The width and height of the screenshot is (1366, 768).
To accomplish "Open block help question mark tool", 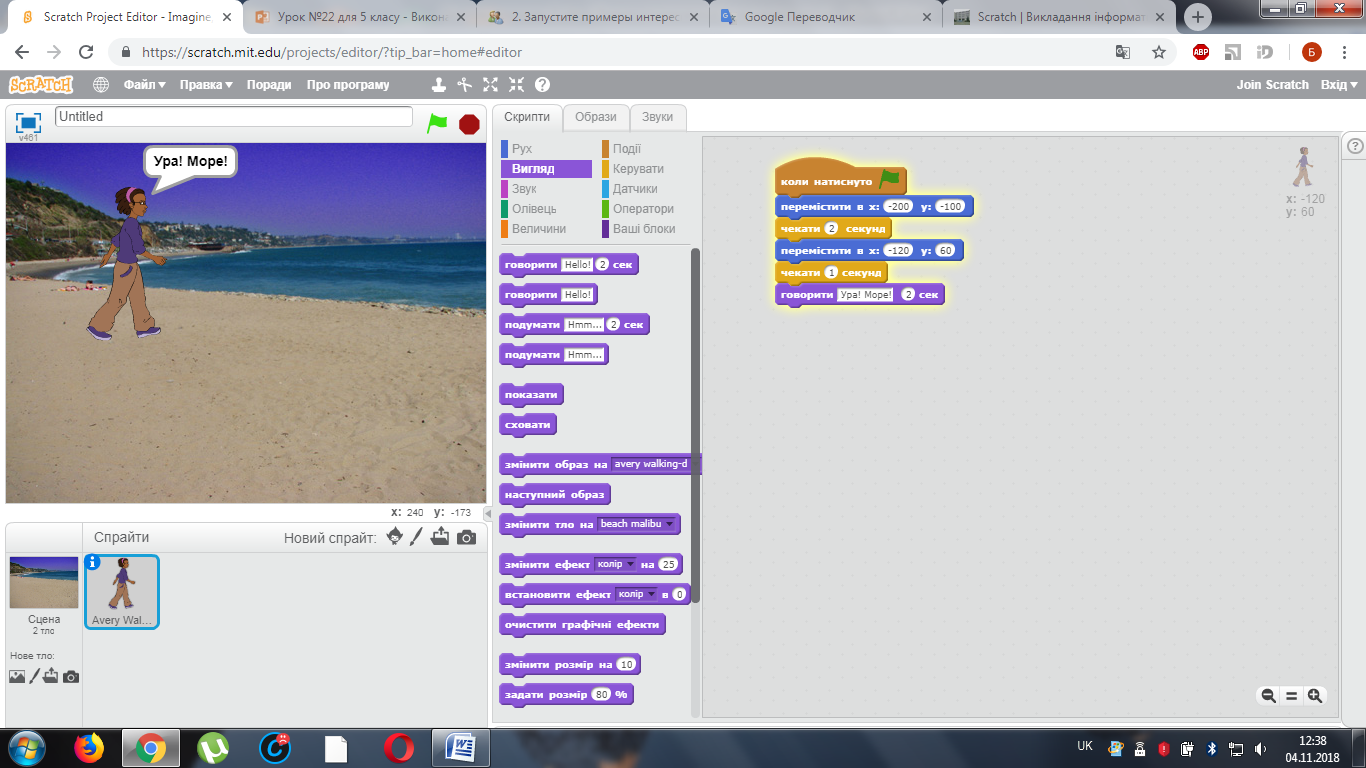I will click(x=542, y=85).
